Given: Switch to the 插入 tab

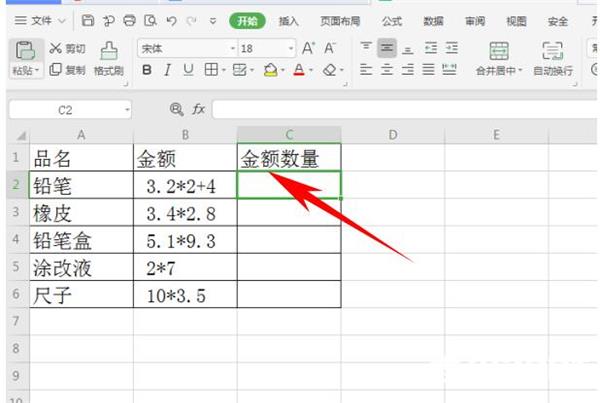Looking at the screenshot, I should [x=288, y=21].
